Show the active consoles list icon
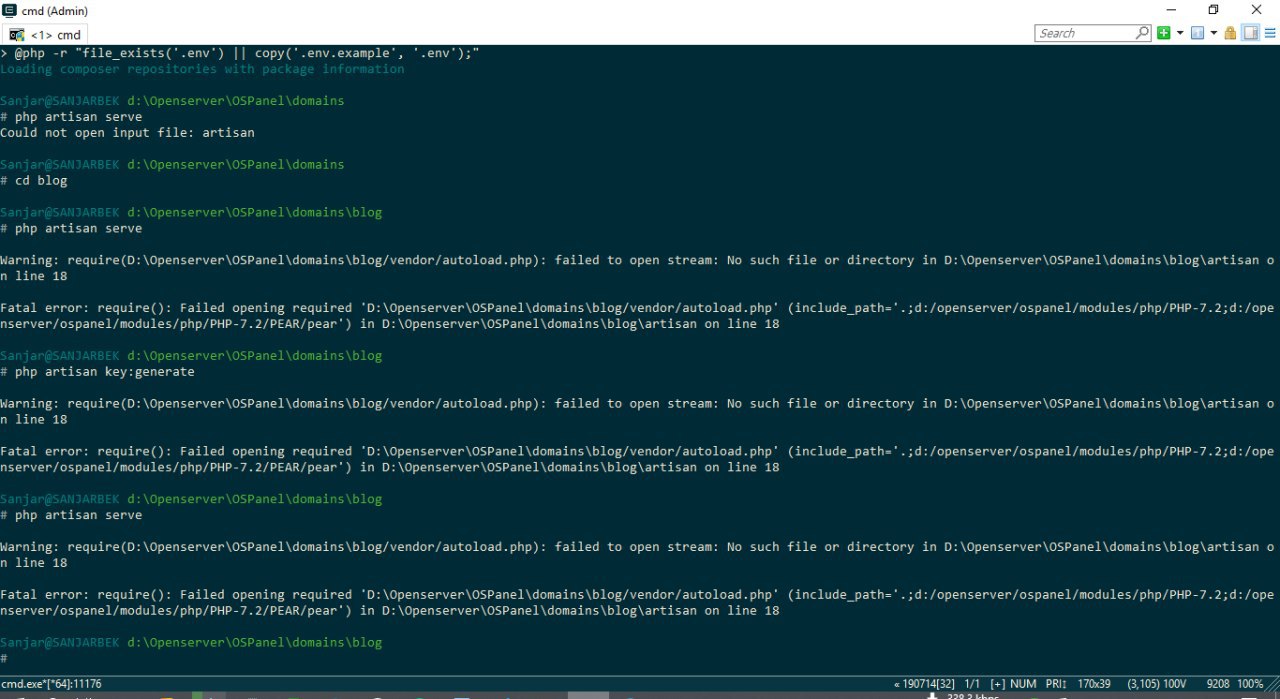The height and width of the screenshot is (699, 1280). pos(1197,33)
